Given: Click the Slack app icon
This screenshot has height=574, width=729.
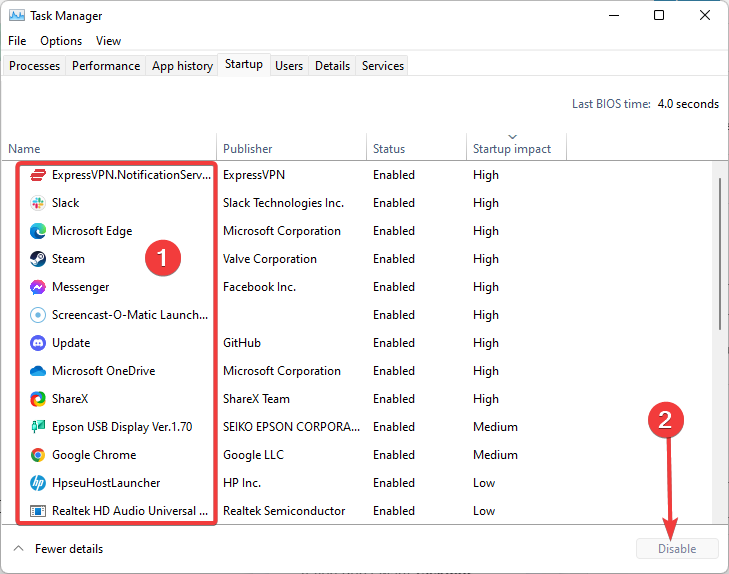Looking at the screenshot, I should pyautogui.click(x=38, y=203).
